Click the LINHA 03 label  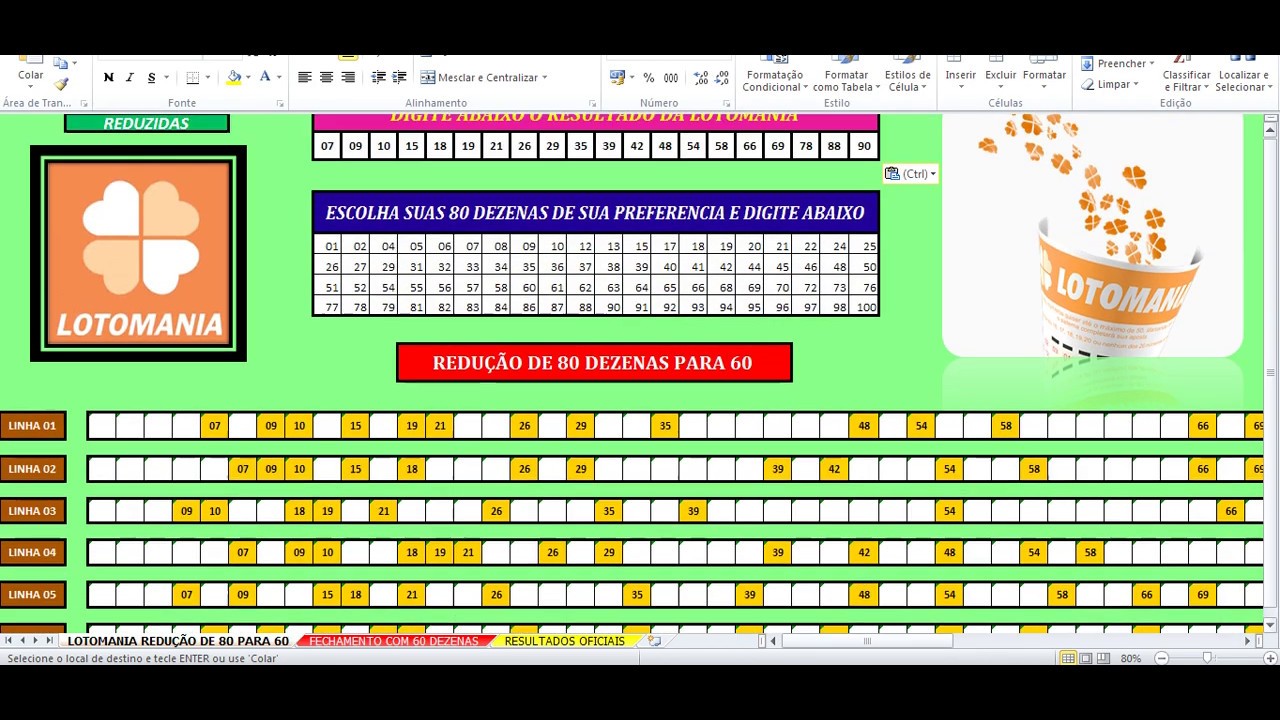coord(32,511)
